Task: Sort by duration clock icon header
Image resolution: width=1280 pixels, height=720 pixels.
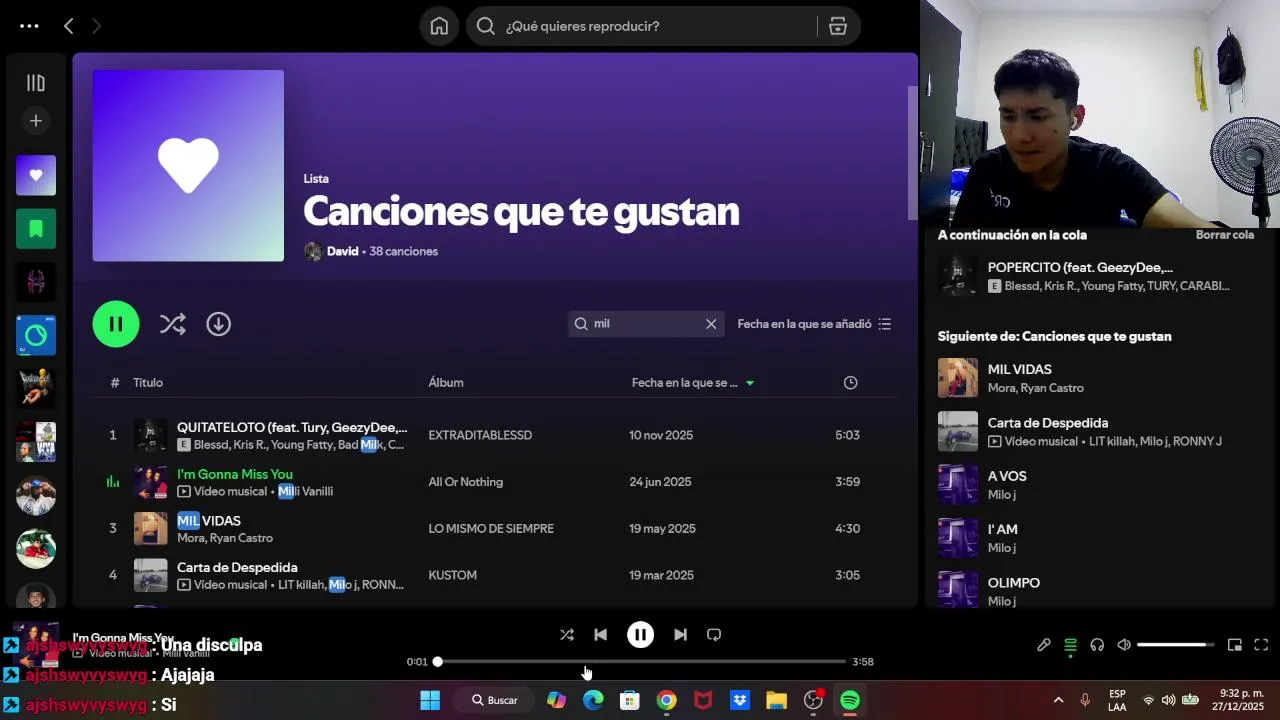Action: coord(850,383)
